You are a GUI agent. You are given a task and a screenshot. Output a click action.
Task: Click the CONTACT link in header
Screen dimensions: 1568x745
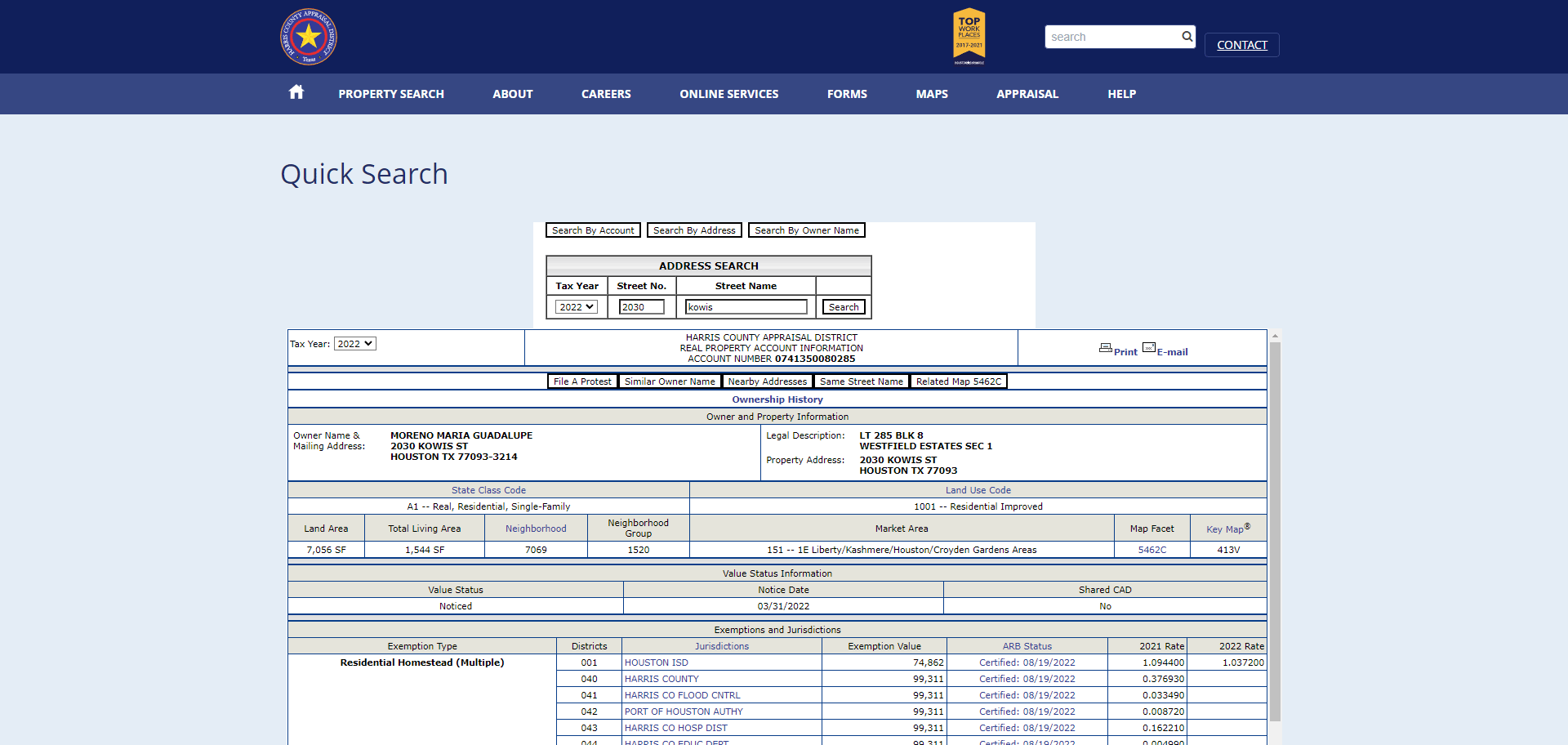click(x=1242, y=45)
